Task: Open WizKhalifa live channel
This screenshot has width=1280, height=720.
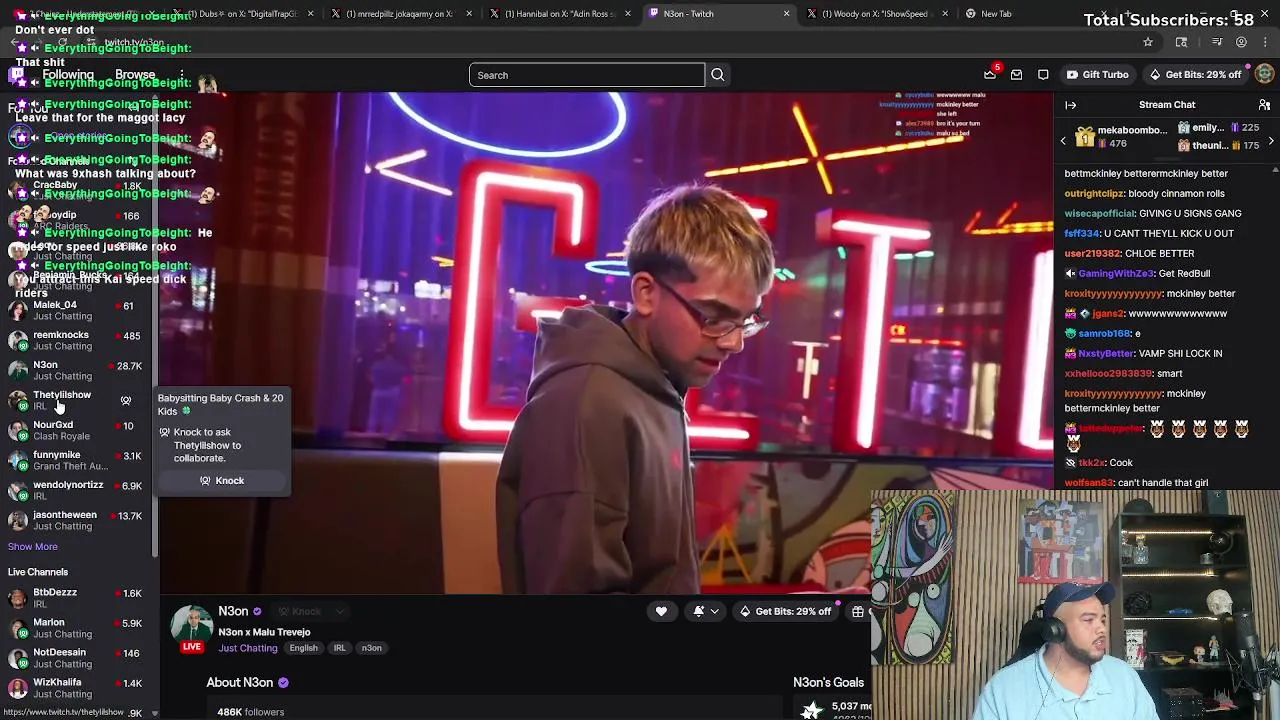Action: coord(75,688)
